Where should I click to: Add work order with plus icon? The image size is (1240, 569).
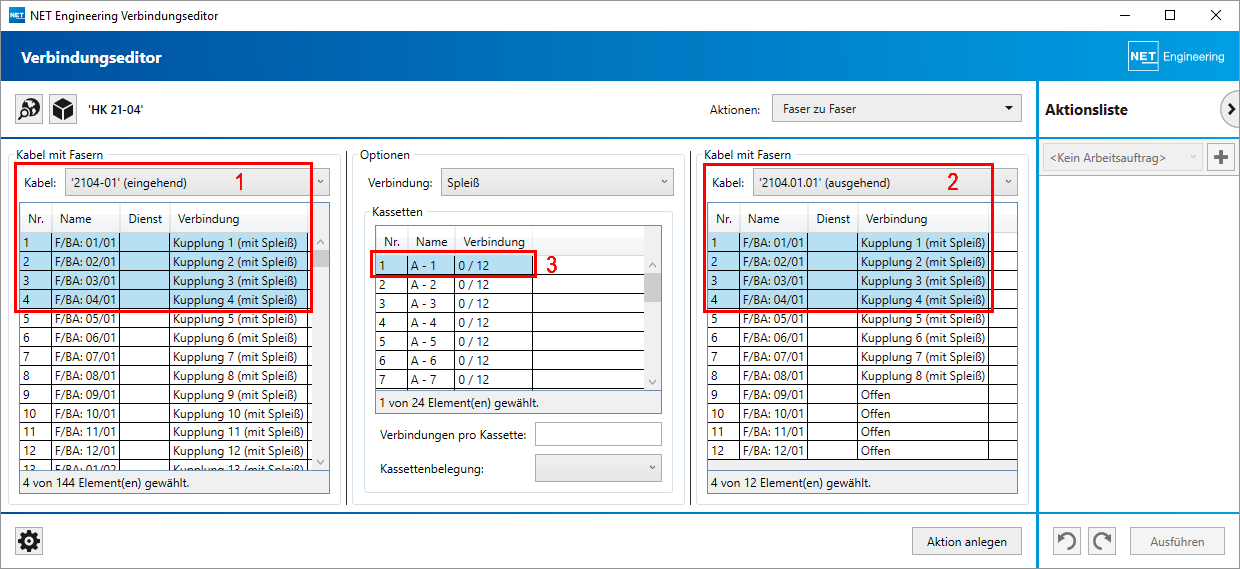1220,158
